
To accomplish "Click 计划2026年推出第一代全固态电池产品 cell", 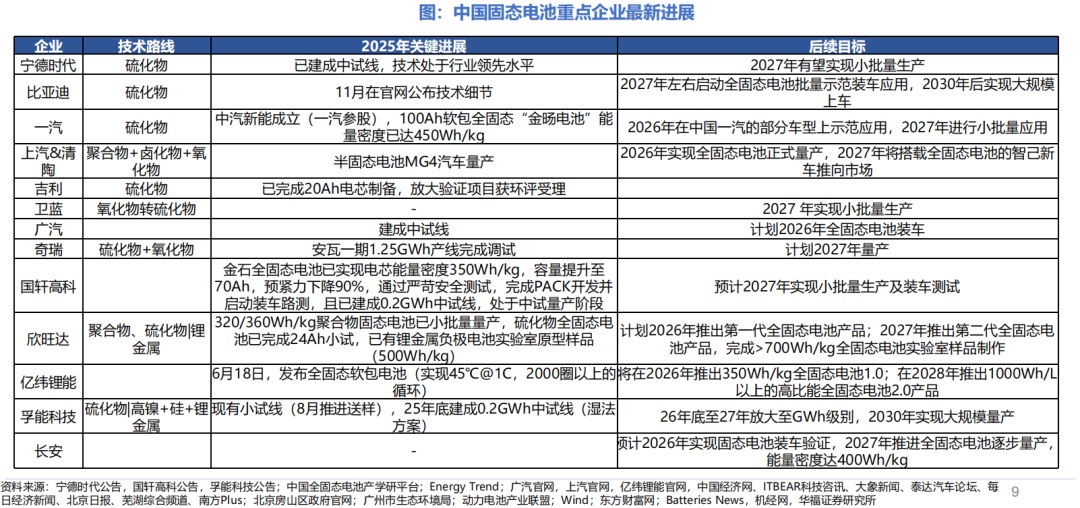I will pos(837,339).
